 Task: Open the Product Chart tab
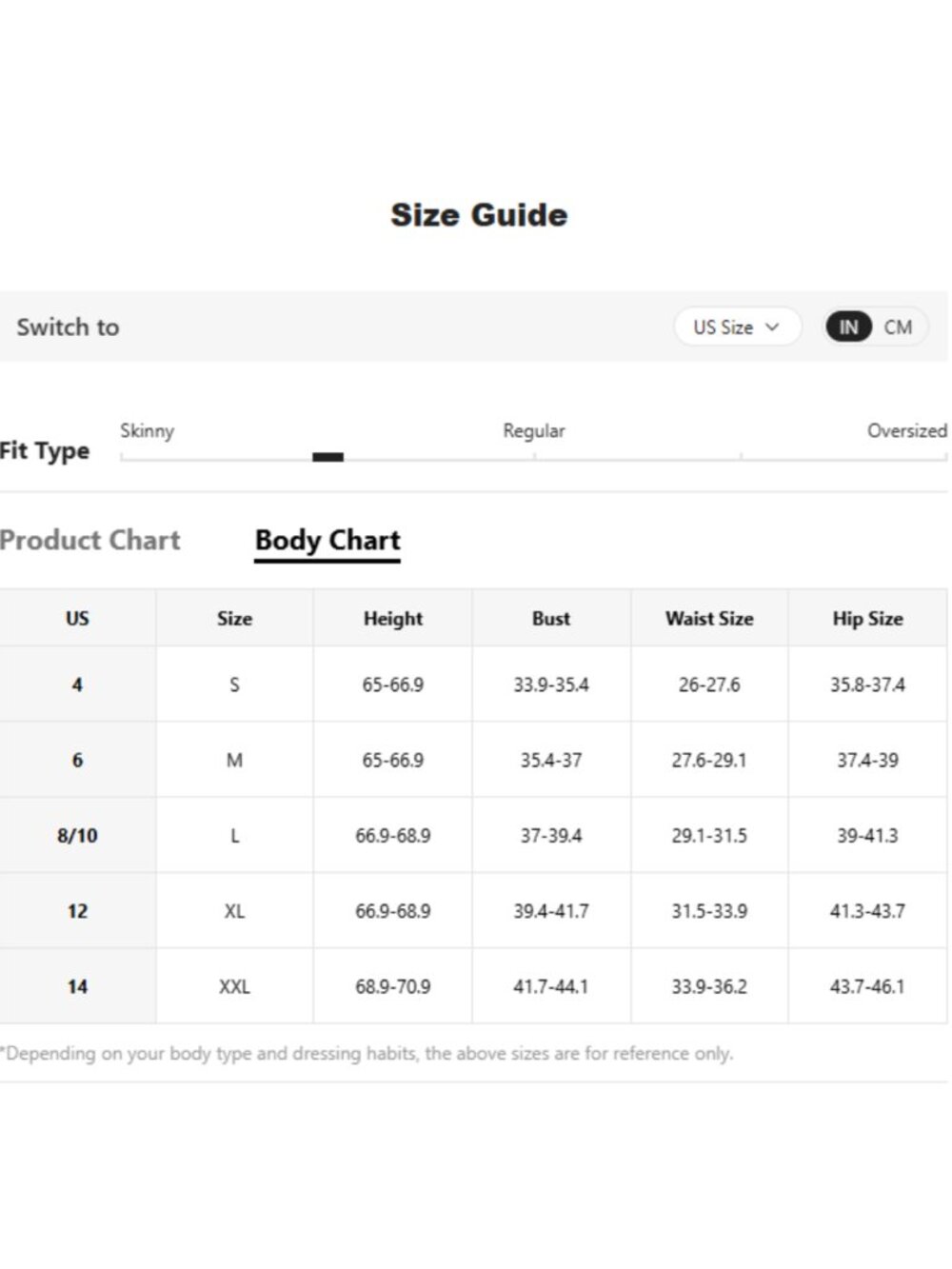coord(89,540)
